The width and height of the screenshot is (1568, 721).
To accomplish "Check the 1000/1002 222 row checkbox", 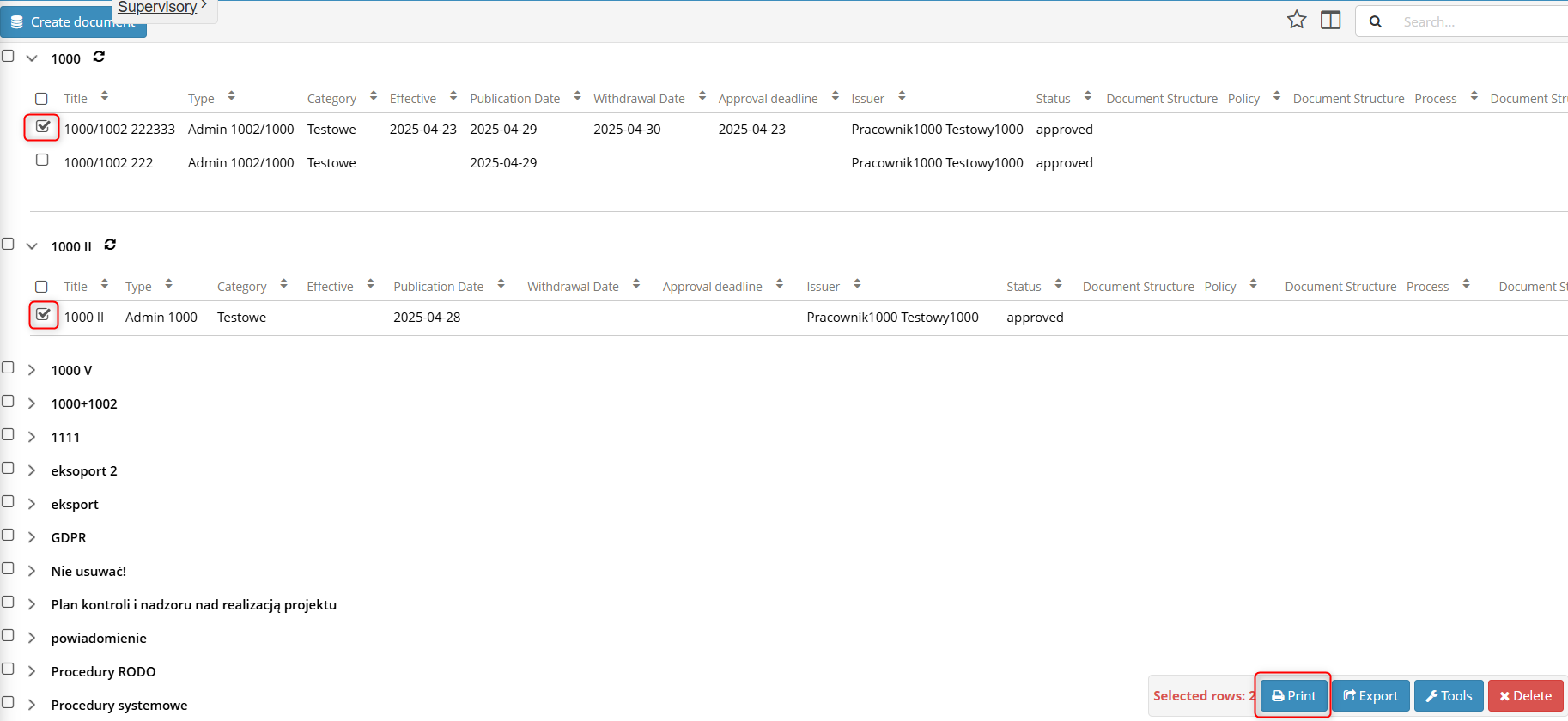I will 42,160.
